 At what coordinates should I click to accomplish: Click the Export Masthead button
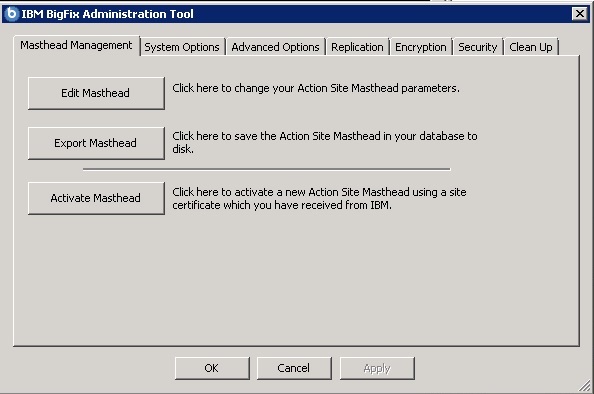(96, 143)
